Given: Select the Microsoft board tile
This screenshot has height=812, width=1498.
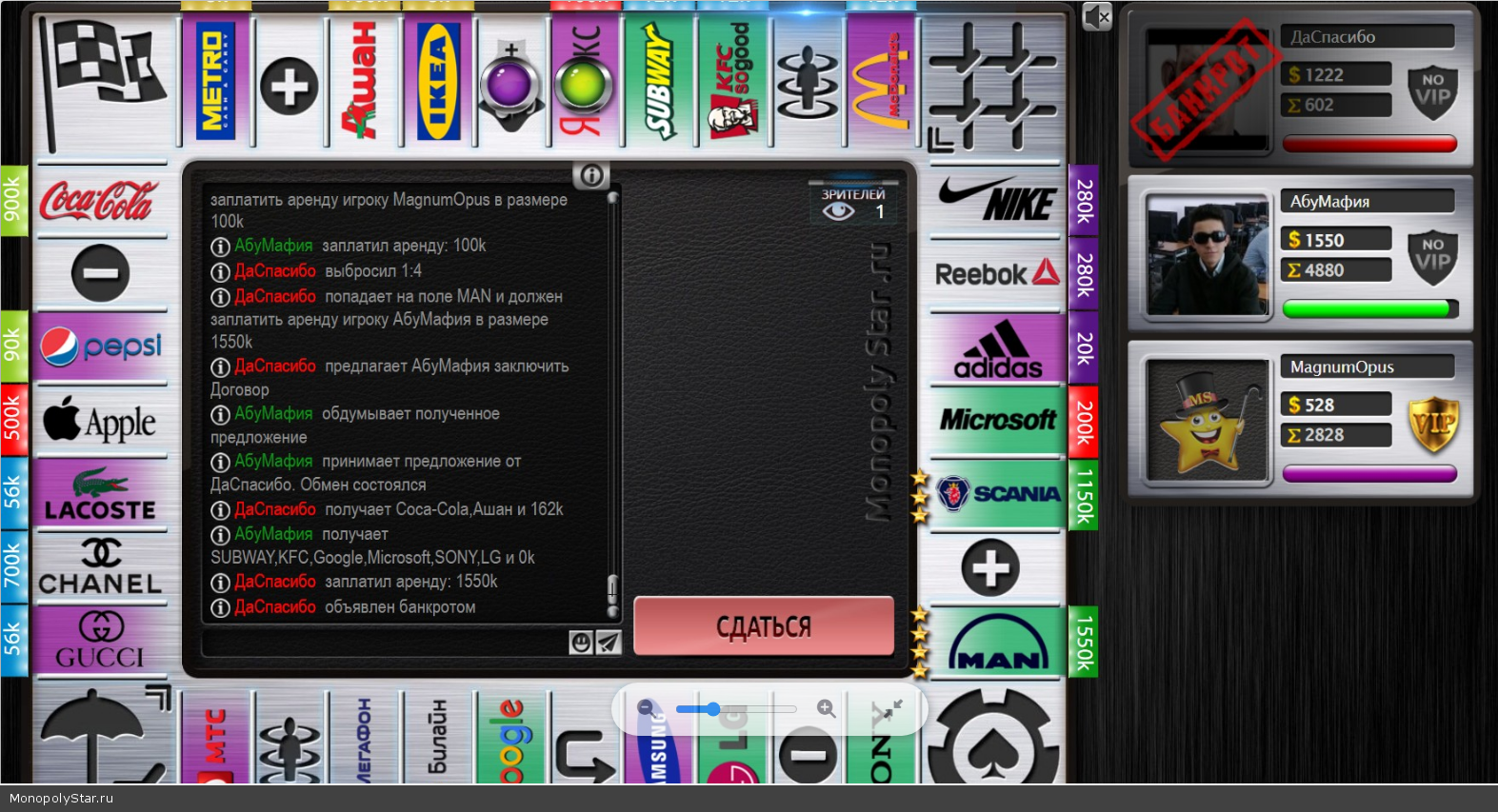Looking at the screenshot, I should tap(996, 422).
